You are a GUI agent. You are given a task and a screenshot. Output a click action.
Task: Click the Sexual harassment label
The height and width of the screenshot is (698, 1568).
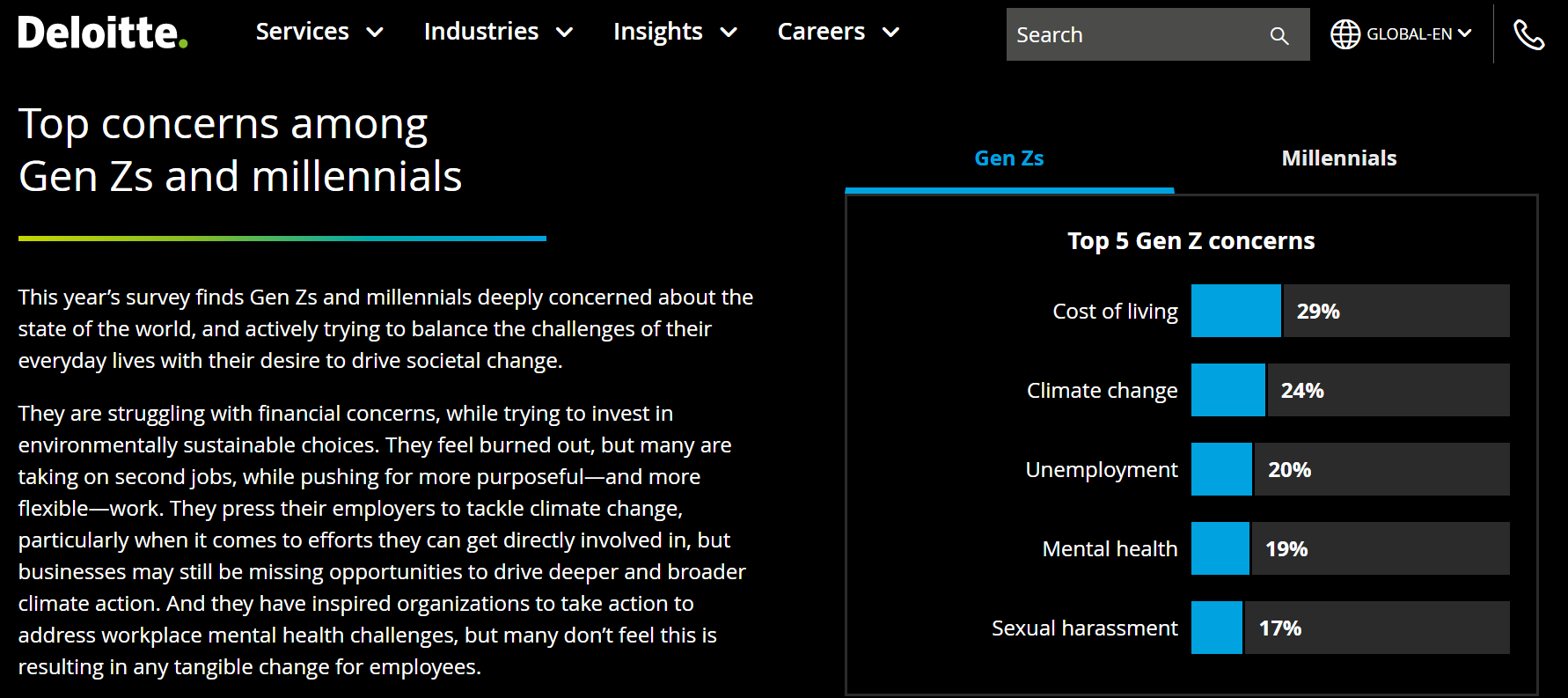point(1084,628)
